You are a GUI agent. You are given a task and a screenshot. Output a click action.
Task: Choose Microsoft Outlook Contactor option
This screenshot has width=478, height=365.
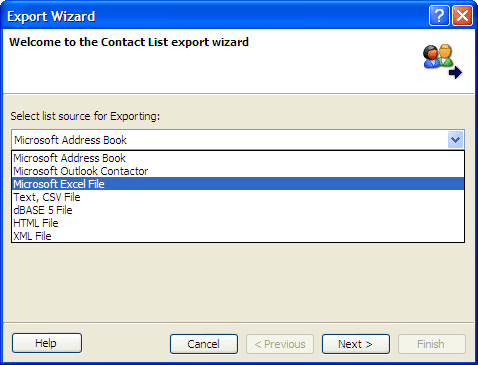tap(238, 171)
